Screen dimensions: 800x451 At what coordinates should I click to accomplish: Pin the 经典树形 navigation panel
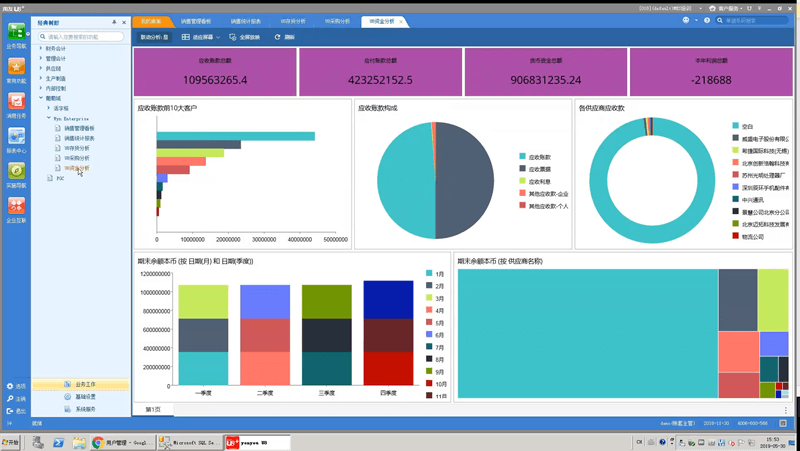click(114, 22)
